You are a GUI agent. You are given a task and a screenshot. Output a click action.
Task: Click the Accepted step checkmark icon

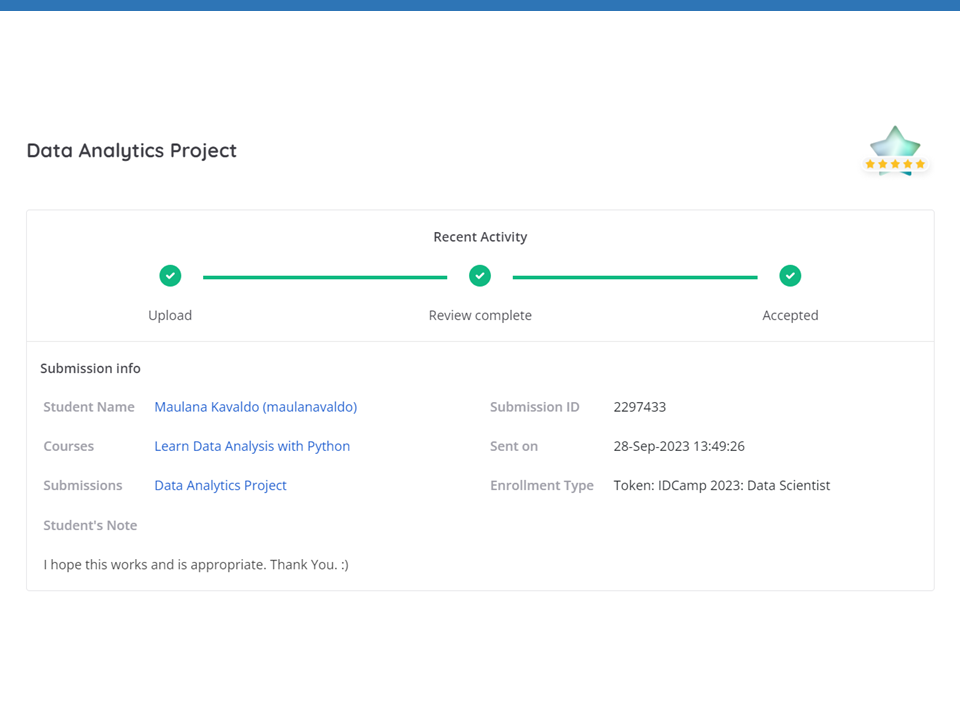(790, 275)
